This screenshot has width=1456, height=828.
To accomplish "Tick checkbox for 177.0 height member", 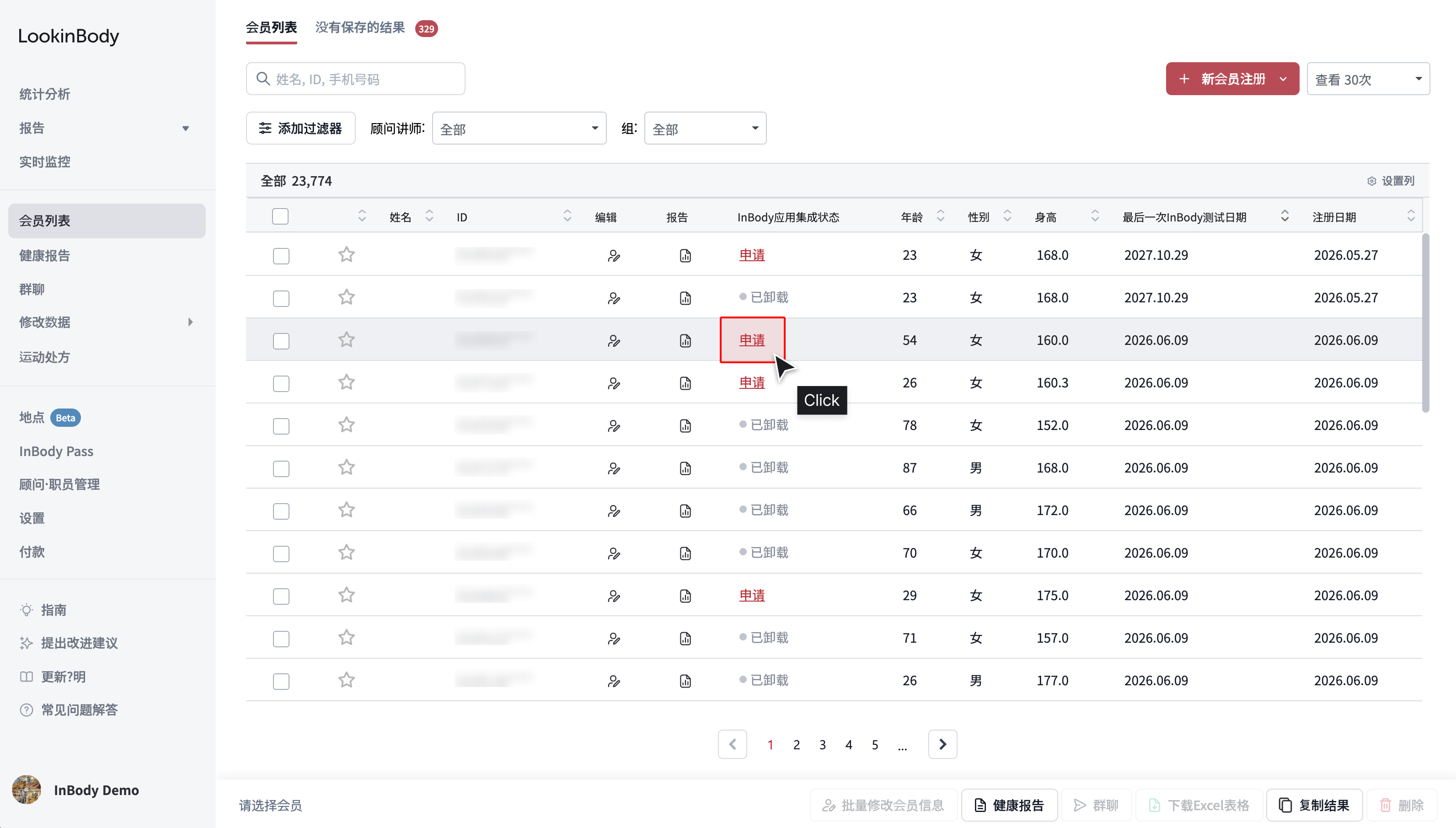I will pyautogui.click(x=281, y=681).
